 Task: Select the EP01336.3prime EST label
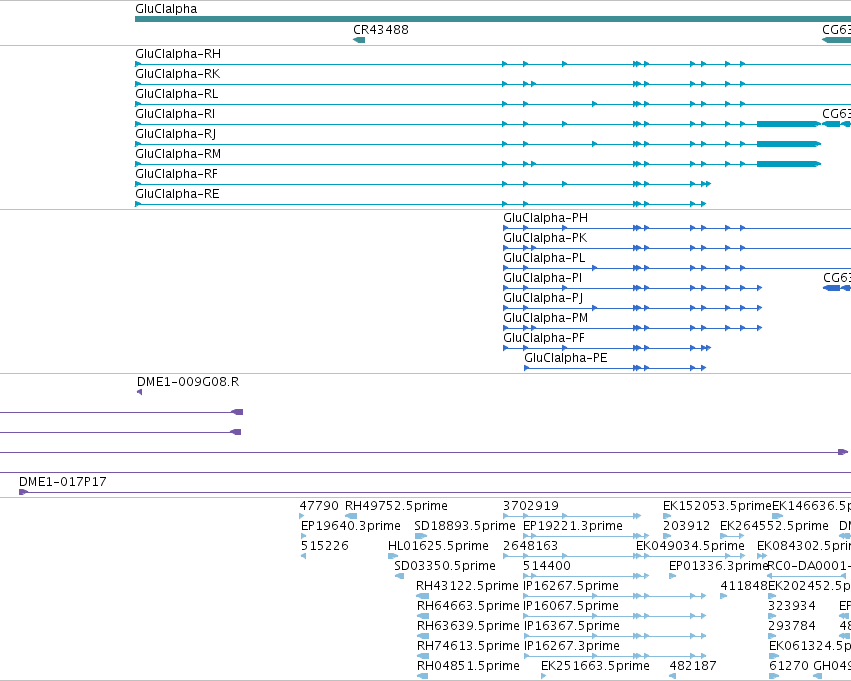[719, 567]
